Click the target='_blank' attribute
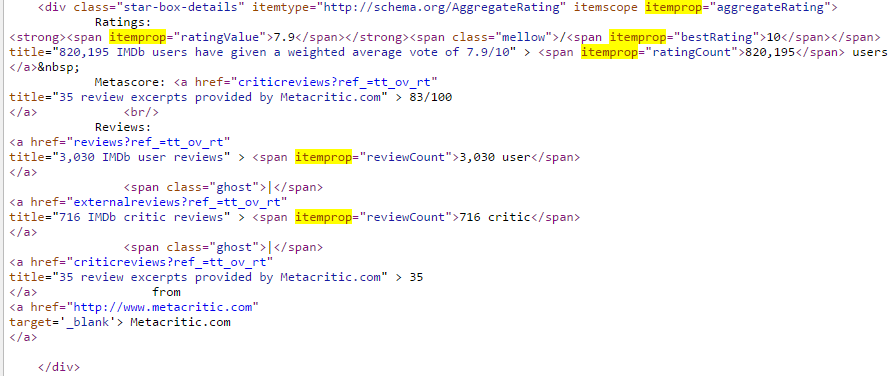Screen dimensions: 894x376 click(x=63, y=322)
